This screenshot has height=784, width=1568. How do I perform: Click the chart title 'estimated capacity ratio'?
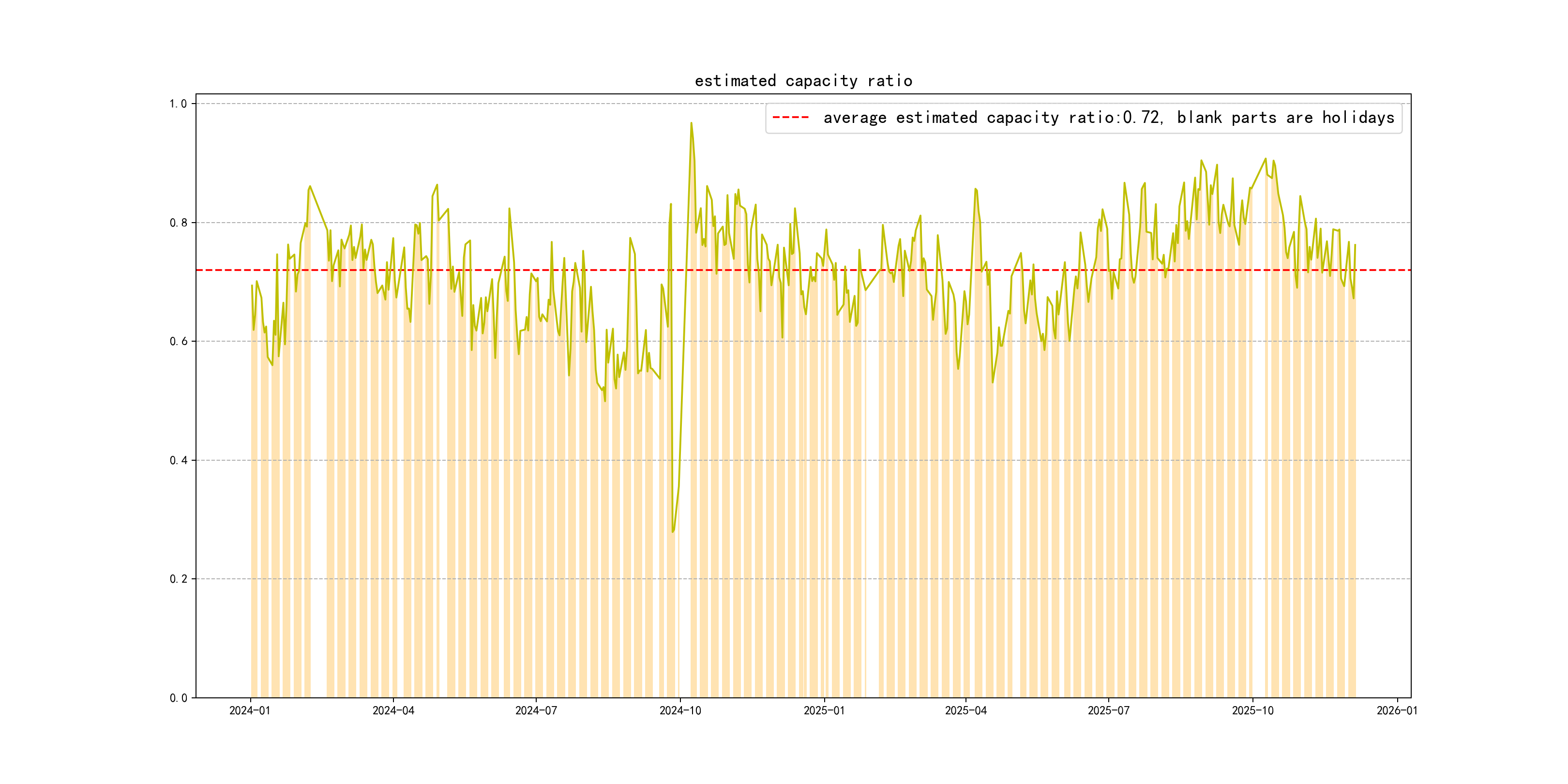[803, 81]
